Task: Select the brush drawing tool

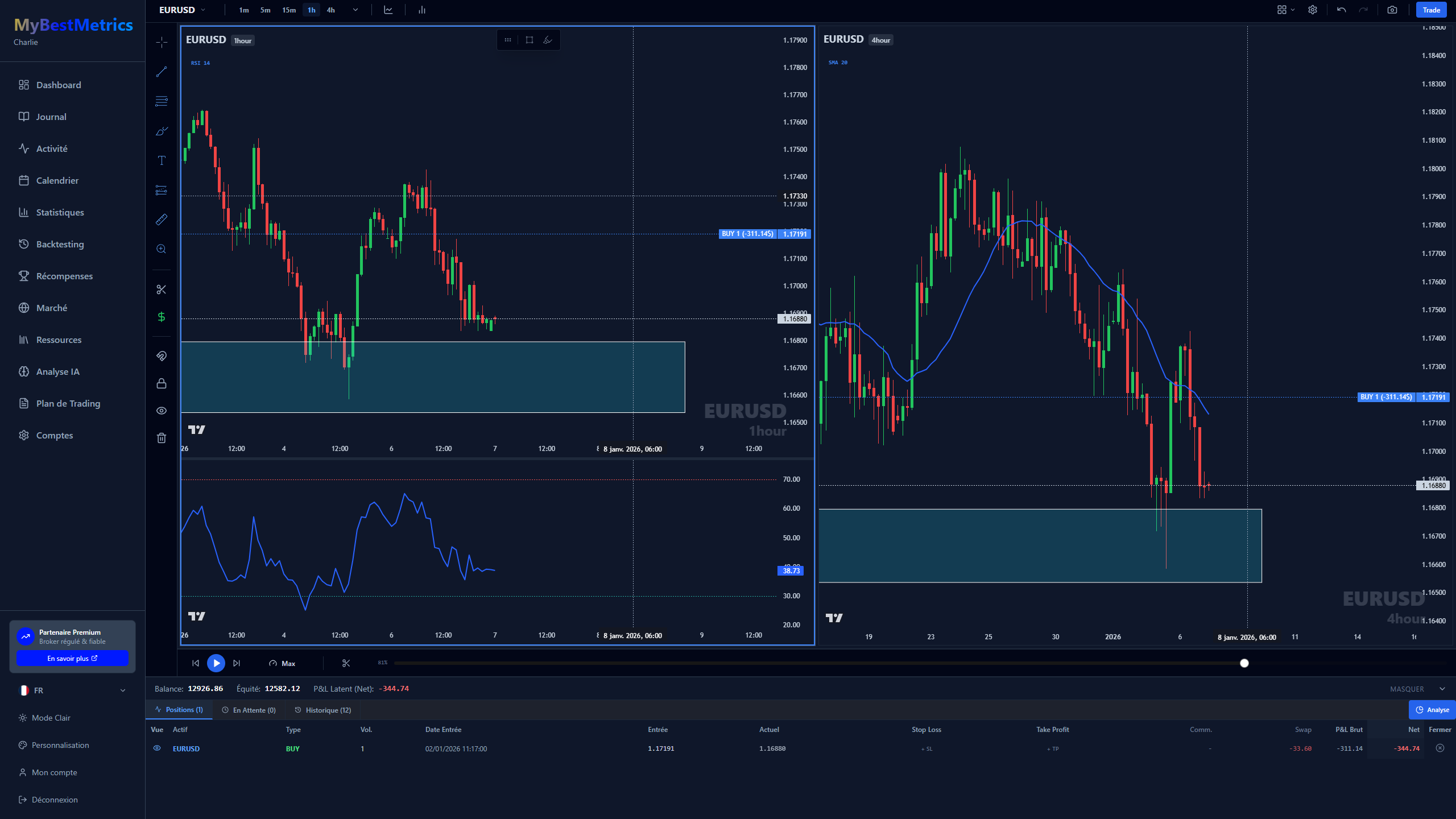Action: click(162, 131)
